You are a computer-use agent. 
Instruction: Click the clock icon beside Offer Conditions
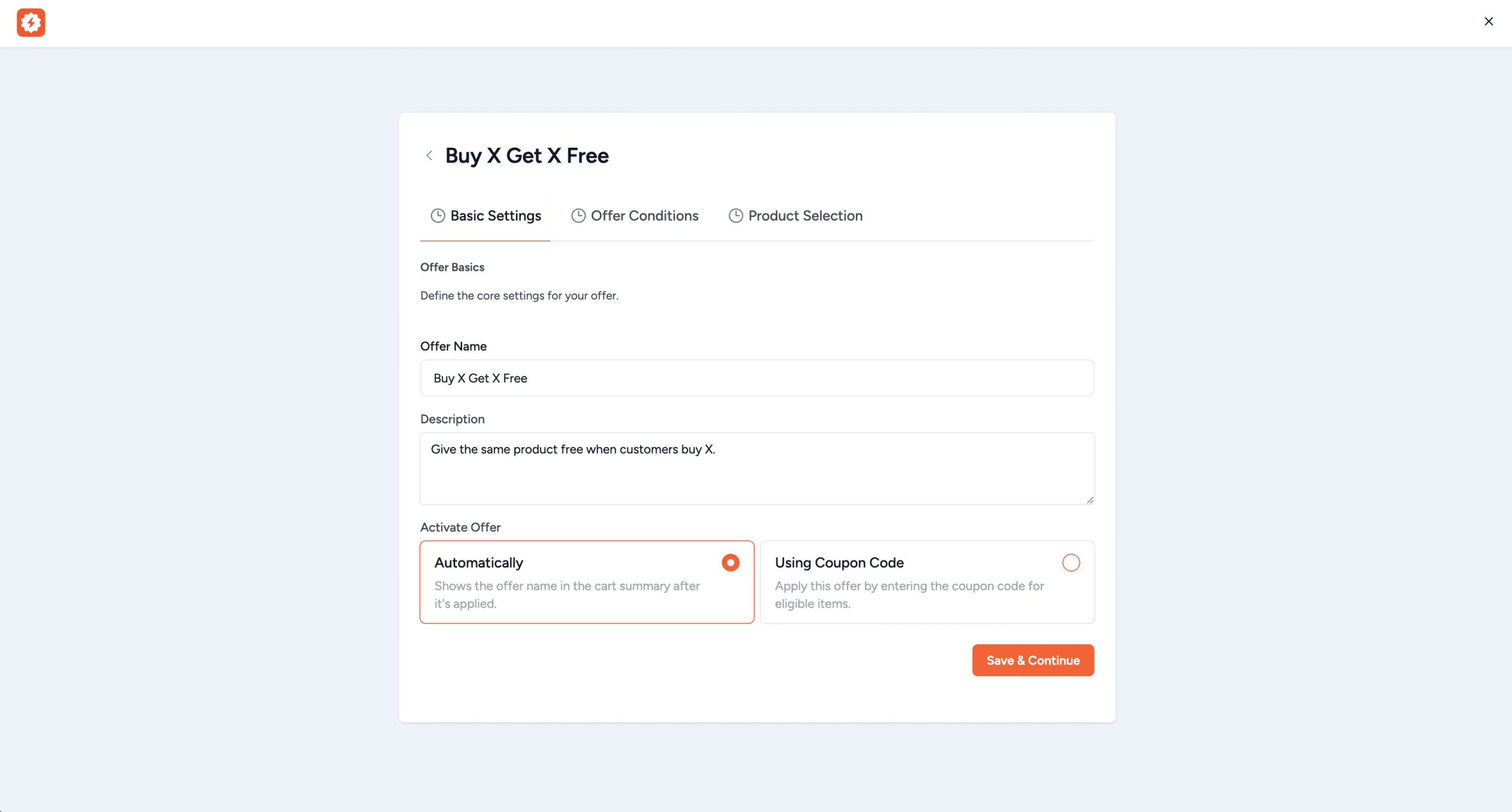[x=578, y=216]
